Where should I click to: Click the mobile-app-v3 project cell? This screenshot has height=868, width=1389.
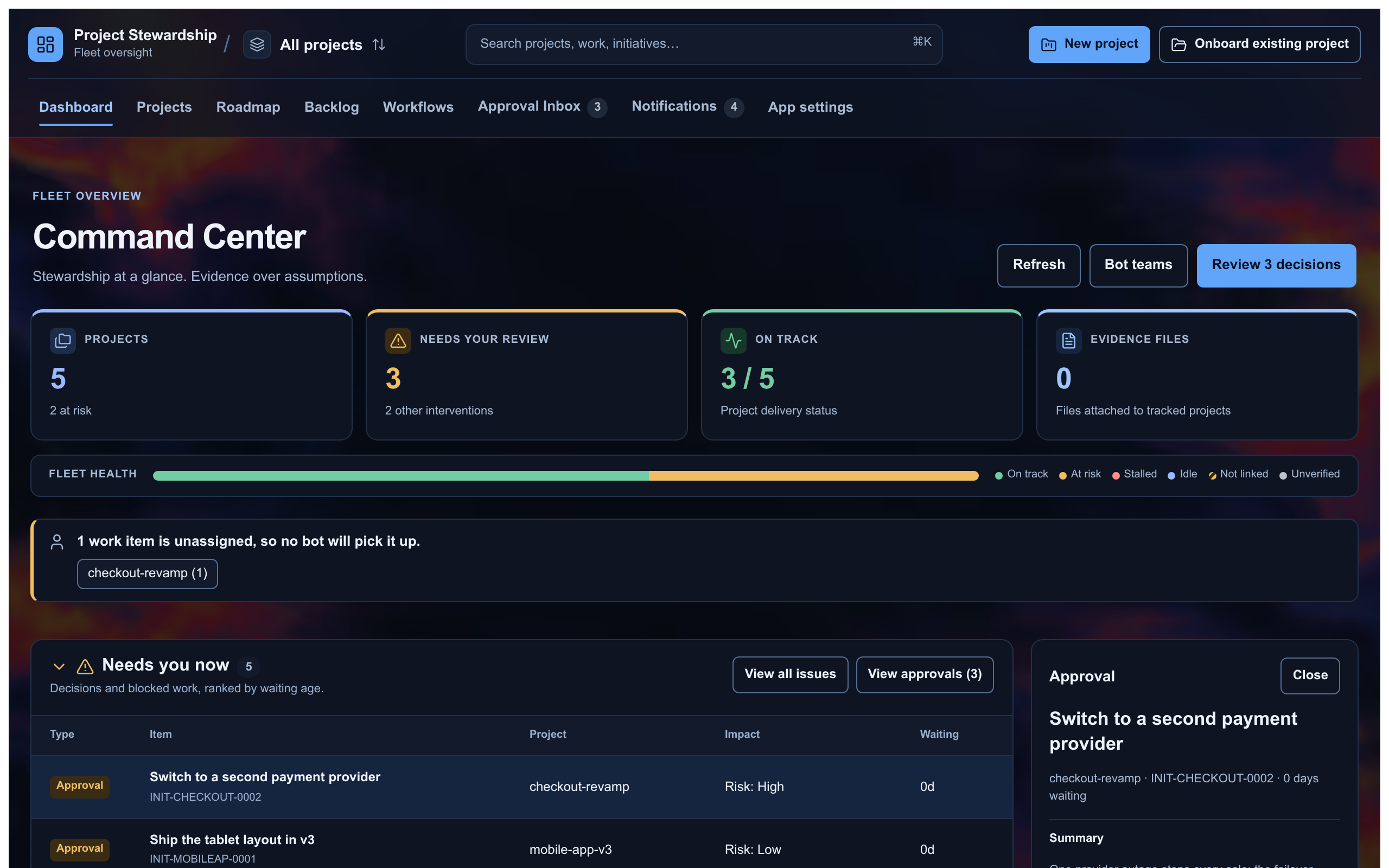570,850
